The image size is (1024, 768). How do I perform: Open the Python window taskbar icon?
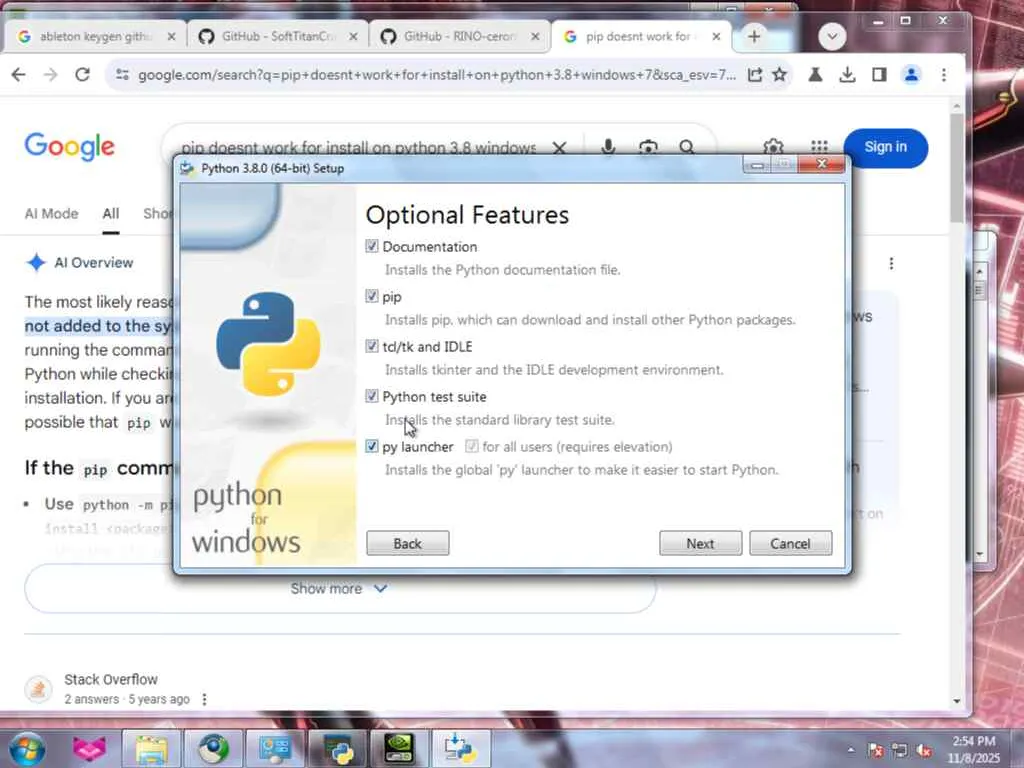[x=336, y=748]
